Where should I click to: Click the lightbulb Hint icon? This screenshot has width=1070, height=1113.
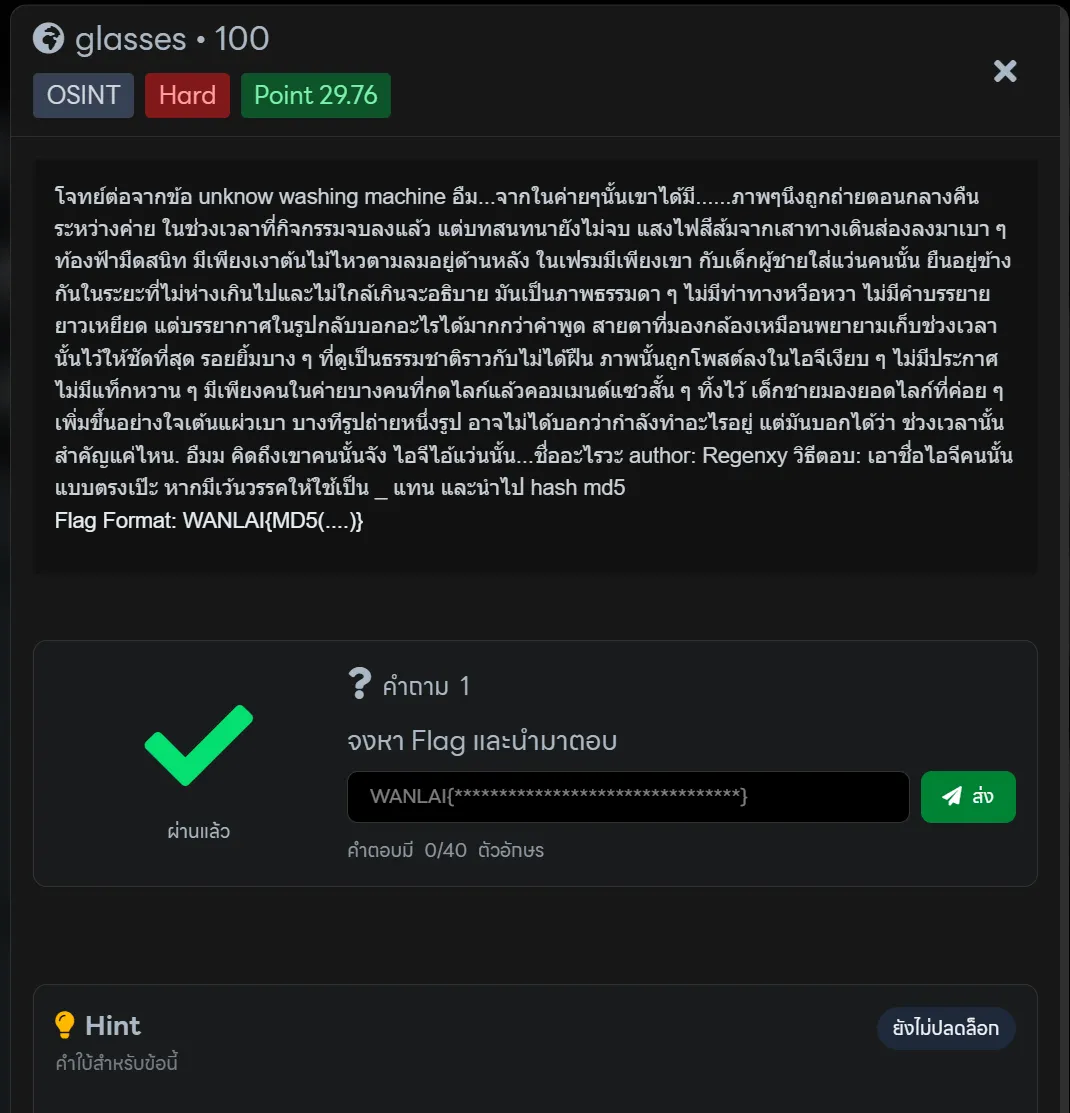click(x=65, y=1025)
